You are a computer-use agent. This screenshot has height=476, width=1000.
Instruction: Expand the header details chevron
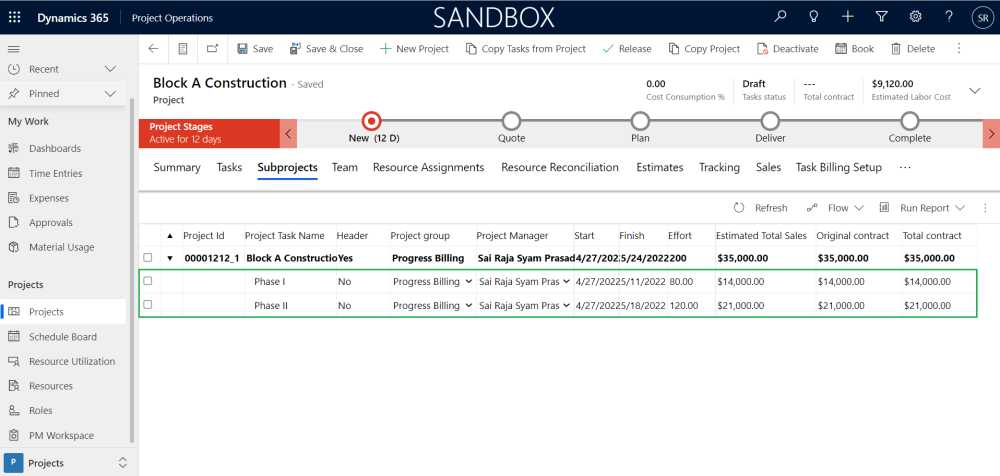(x=974, y=91)
